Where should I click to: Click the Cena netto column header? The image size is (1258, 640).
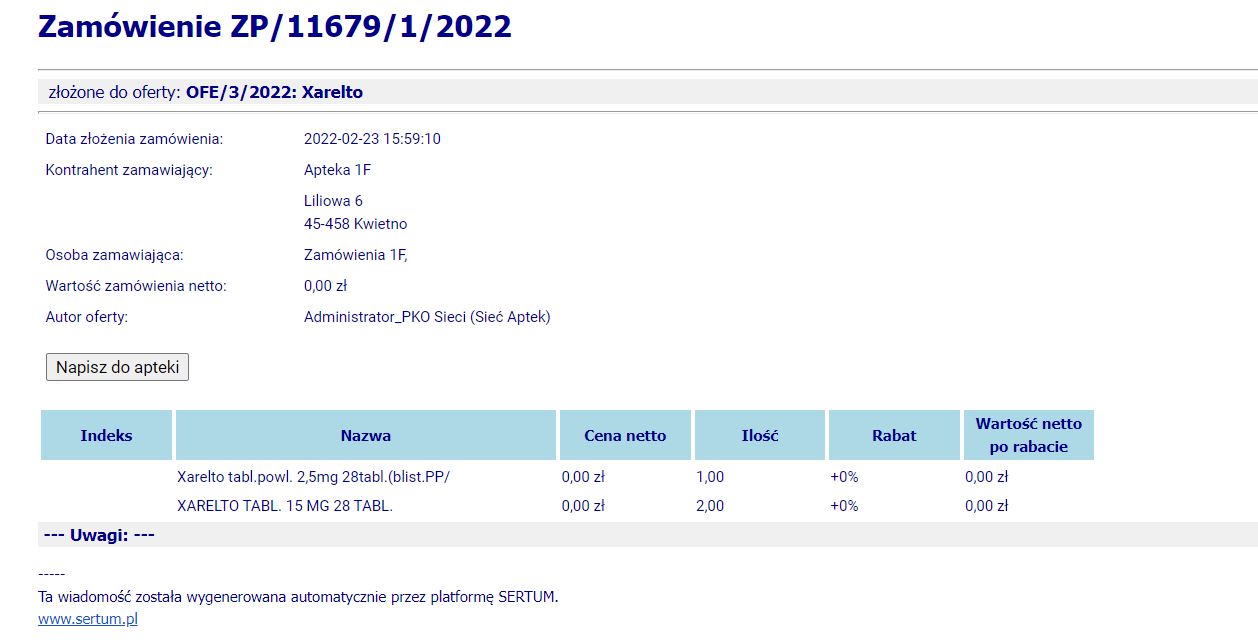click(625, 435)
